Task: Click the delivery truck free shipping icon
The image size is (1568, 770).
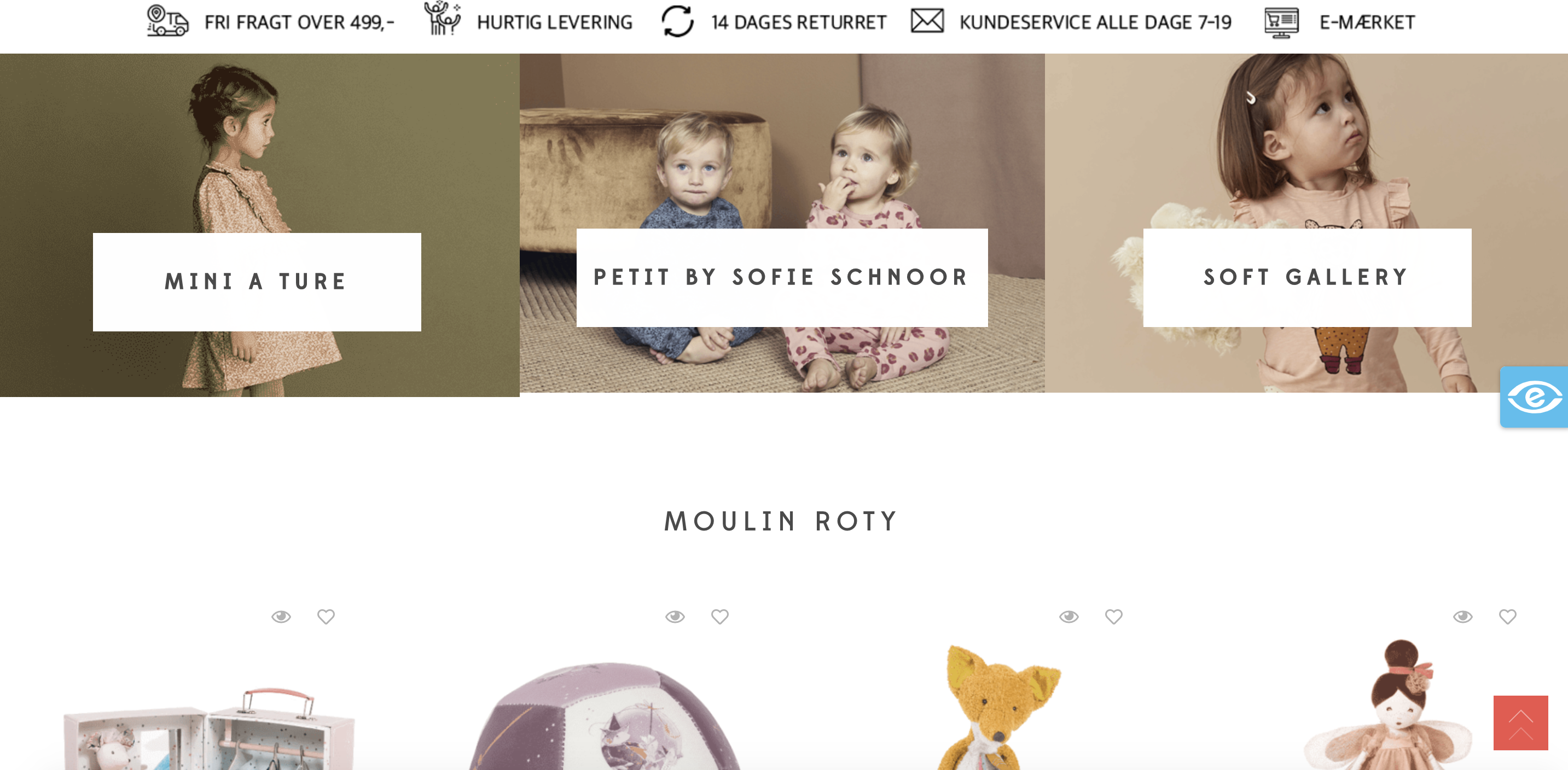Action: (167, 21)
